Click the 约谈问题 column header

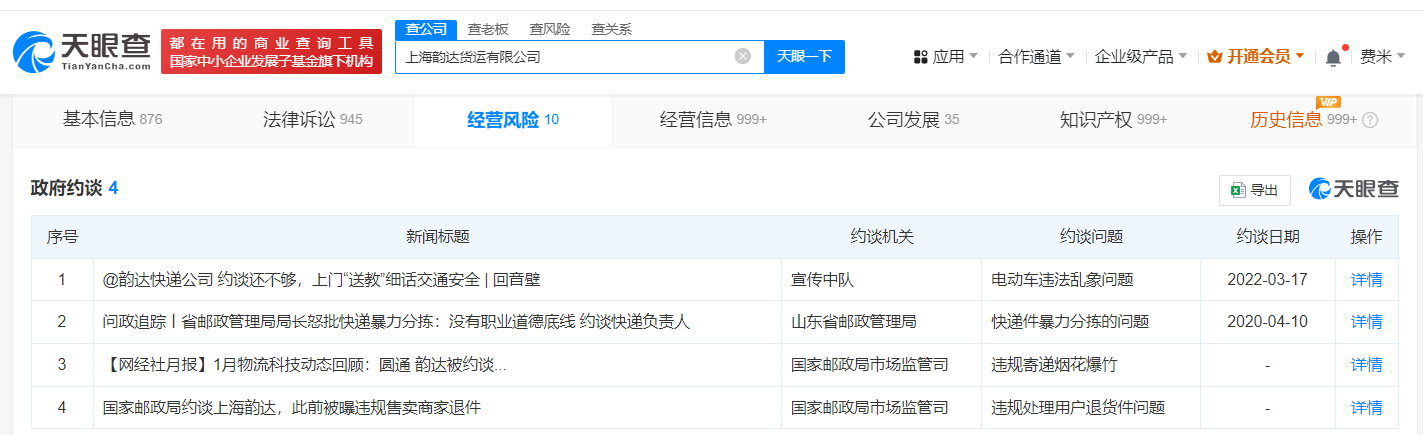[1091, 237]
